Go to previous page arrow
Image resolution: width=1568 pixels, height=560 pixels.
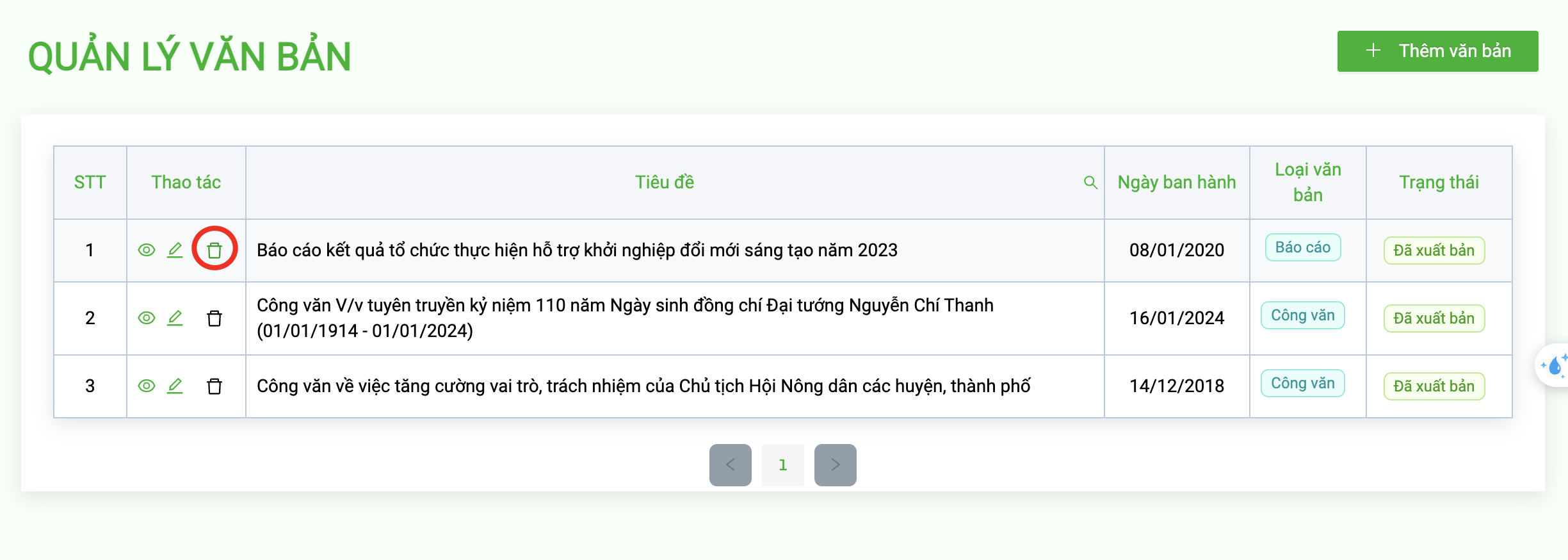coord(730,465)
